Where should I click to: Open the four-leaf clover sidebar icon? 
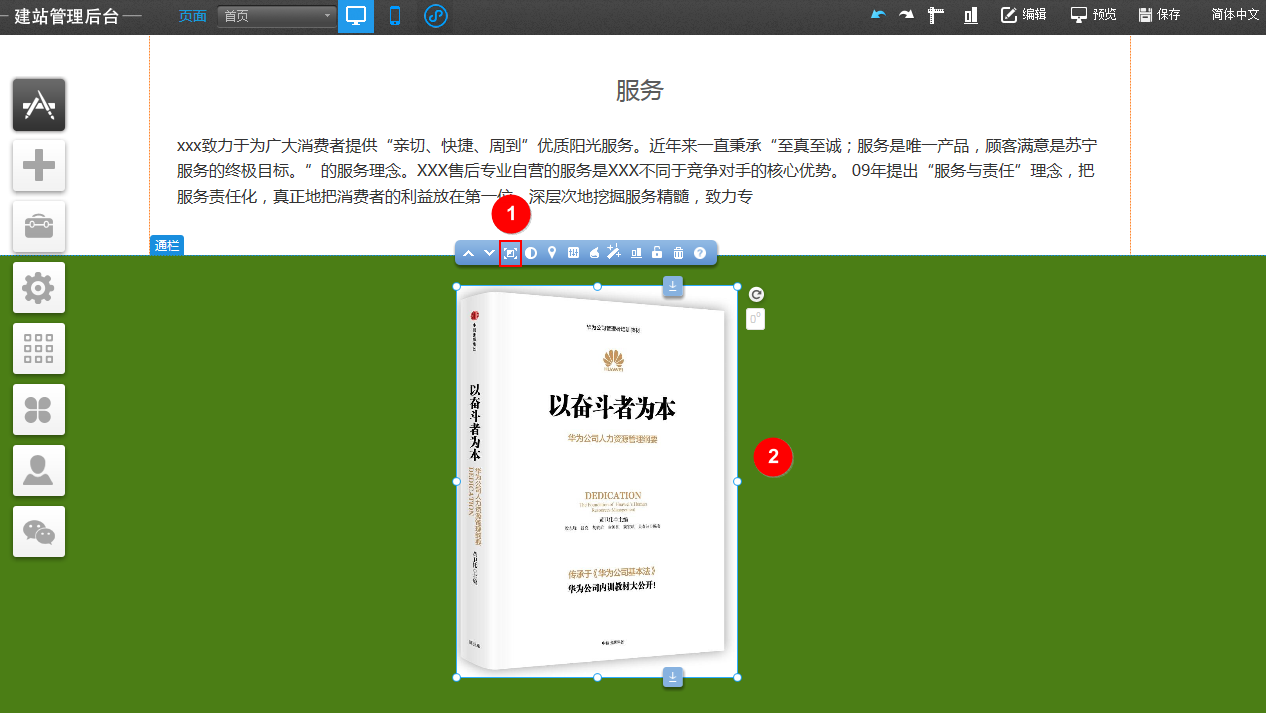click(x=39, y=410)
